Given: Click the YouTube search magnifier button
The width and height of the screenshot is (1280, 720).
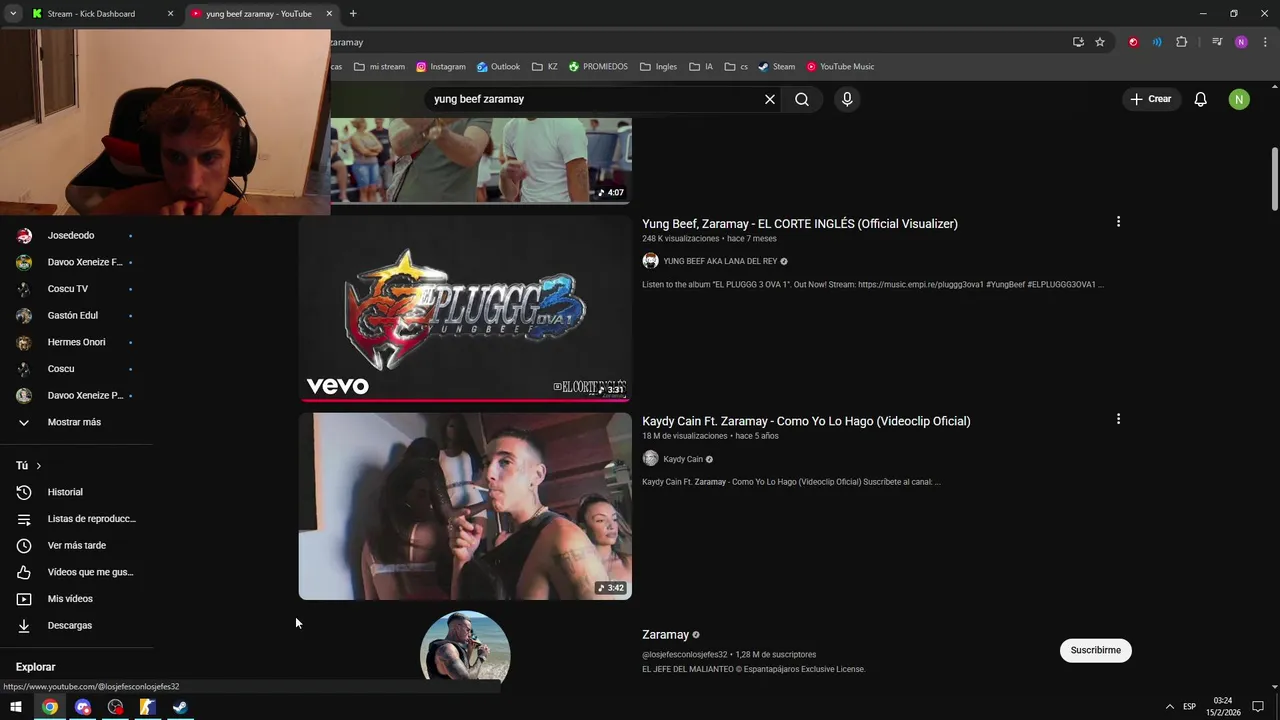Looking at the screenshot, I should (802, 99).
